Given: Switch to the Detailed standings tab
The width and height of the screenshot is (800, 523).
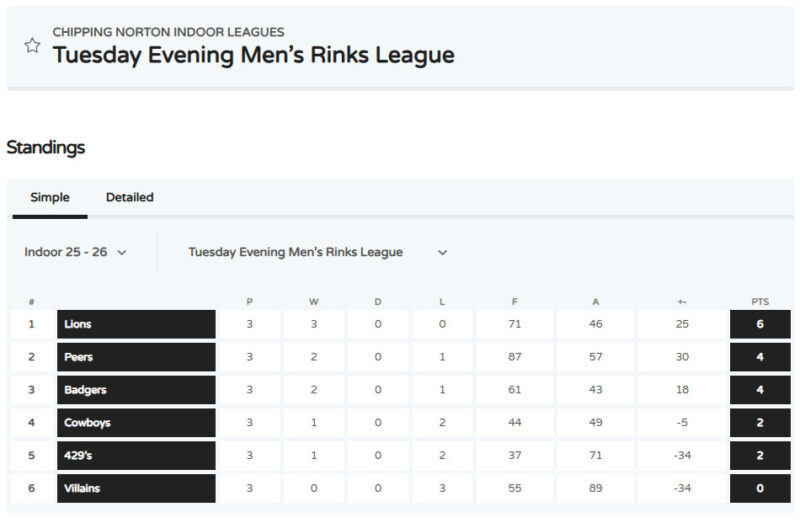Looking at the screenshot, I should pos(129,197).
